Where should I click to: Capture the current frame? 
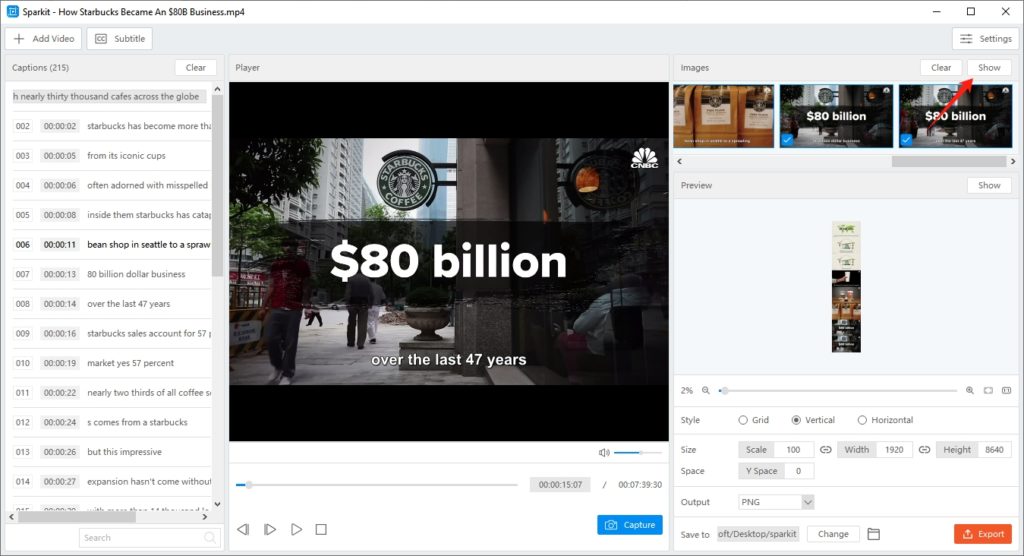coord(630,525)
